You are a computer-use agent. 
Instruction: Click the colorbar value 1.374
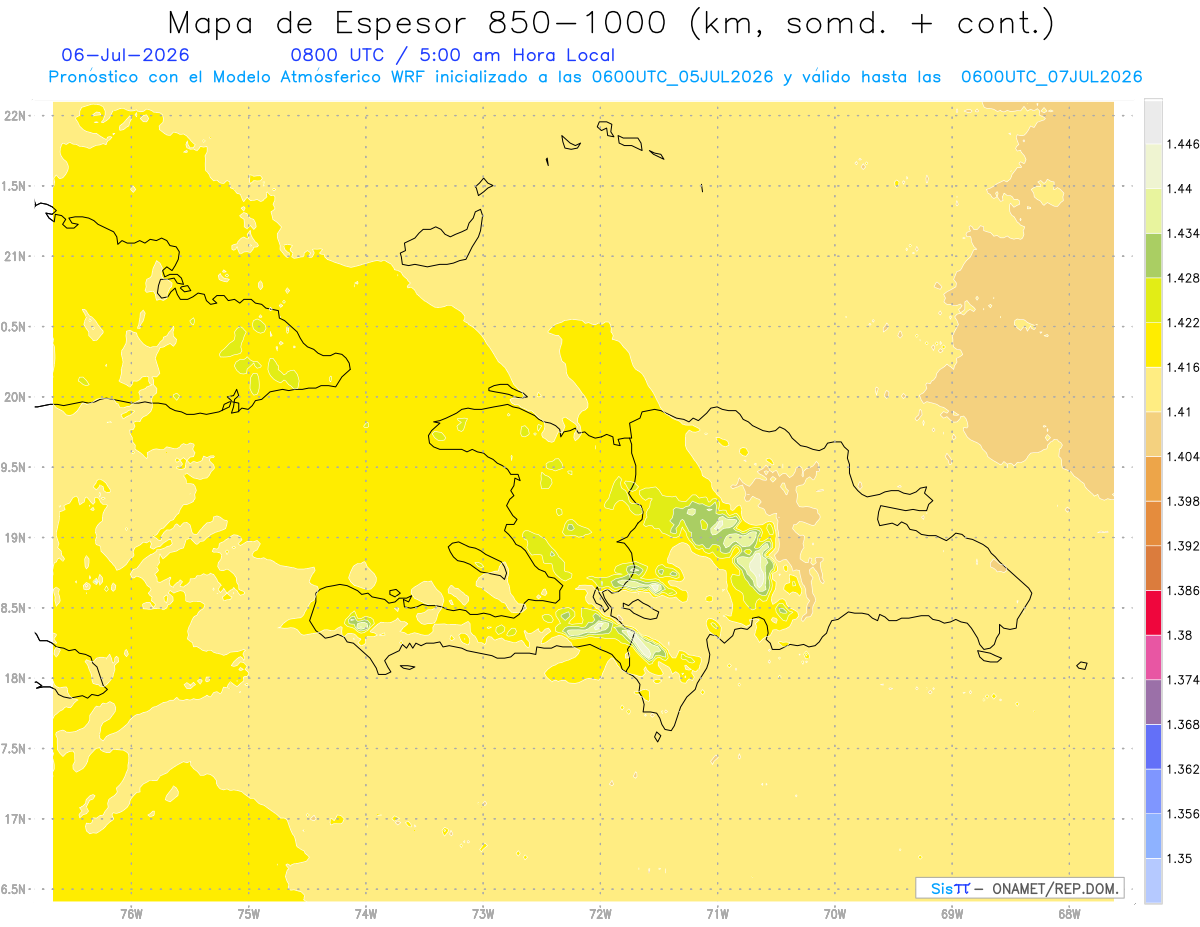point(1182,680)
